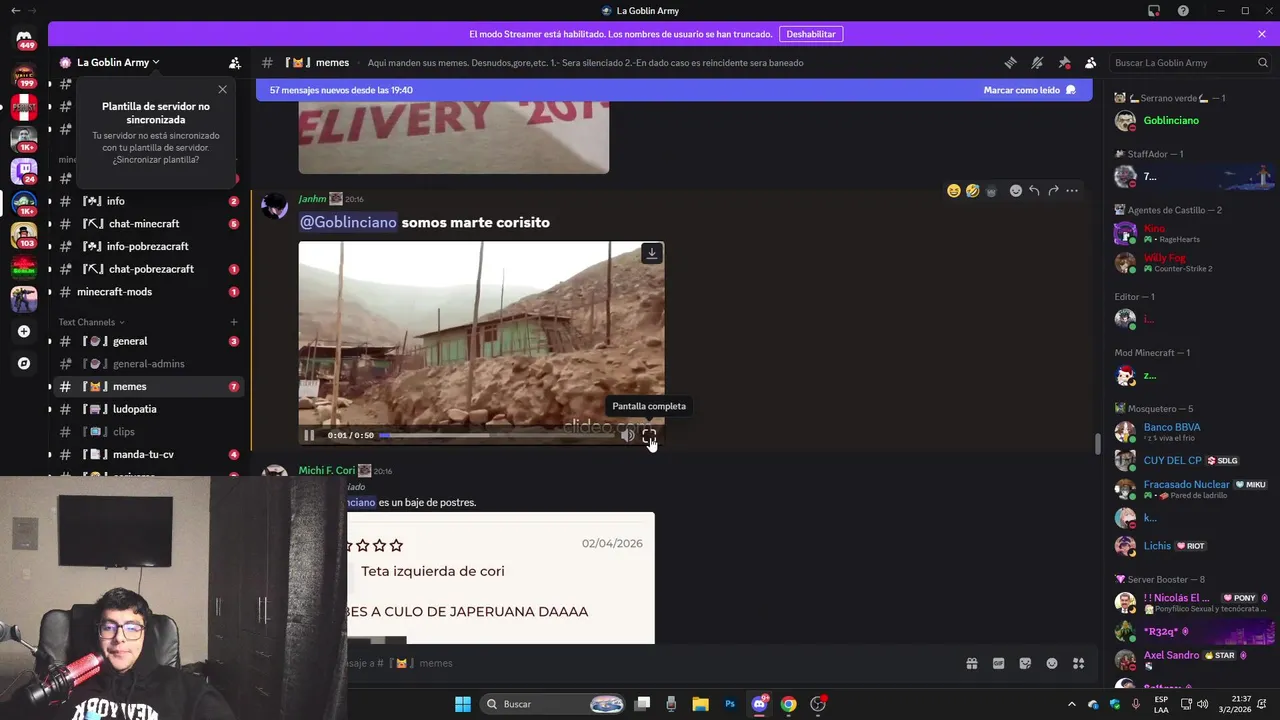Open the review image with Teta izquierda de cori
This screenshot has width=1280, height=720.
click(501, 578)
